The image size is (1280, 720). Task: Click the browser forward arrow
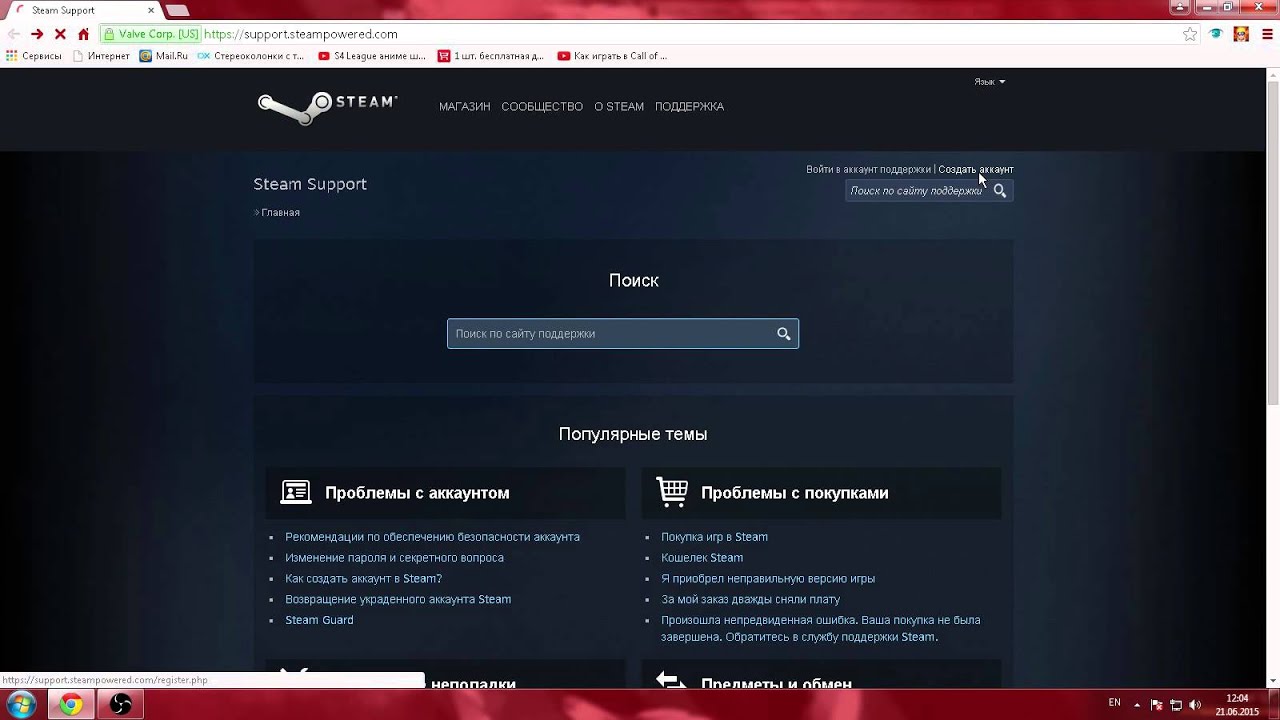point(37,34)
